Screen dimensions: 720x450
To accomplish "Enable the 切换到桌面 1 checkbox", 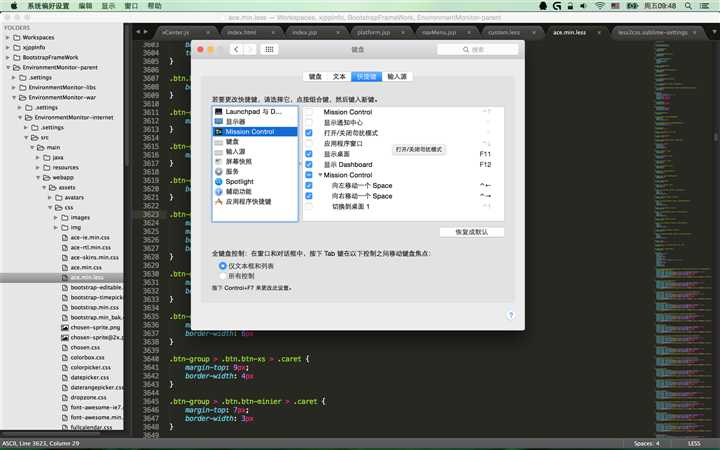I will tap(309, 207).
